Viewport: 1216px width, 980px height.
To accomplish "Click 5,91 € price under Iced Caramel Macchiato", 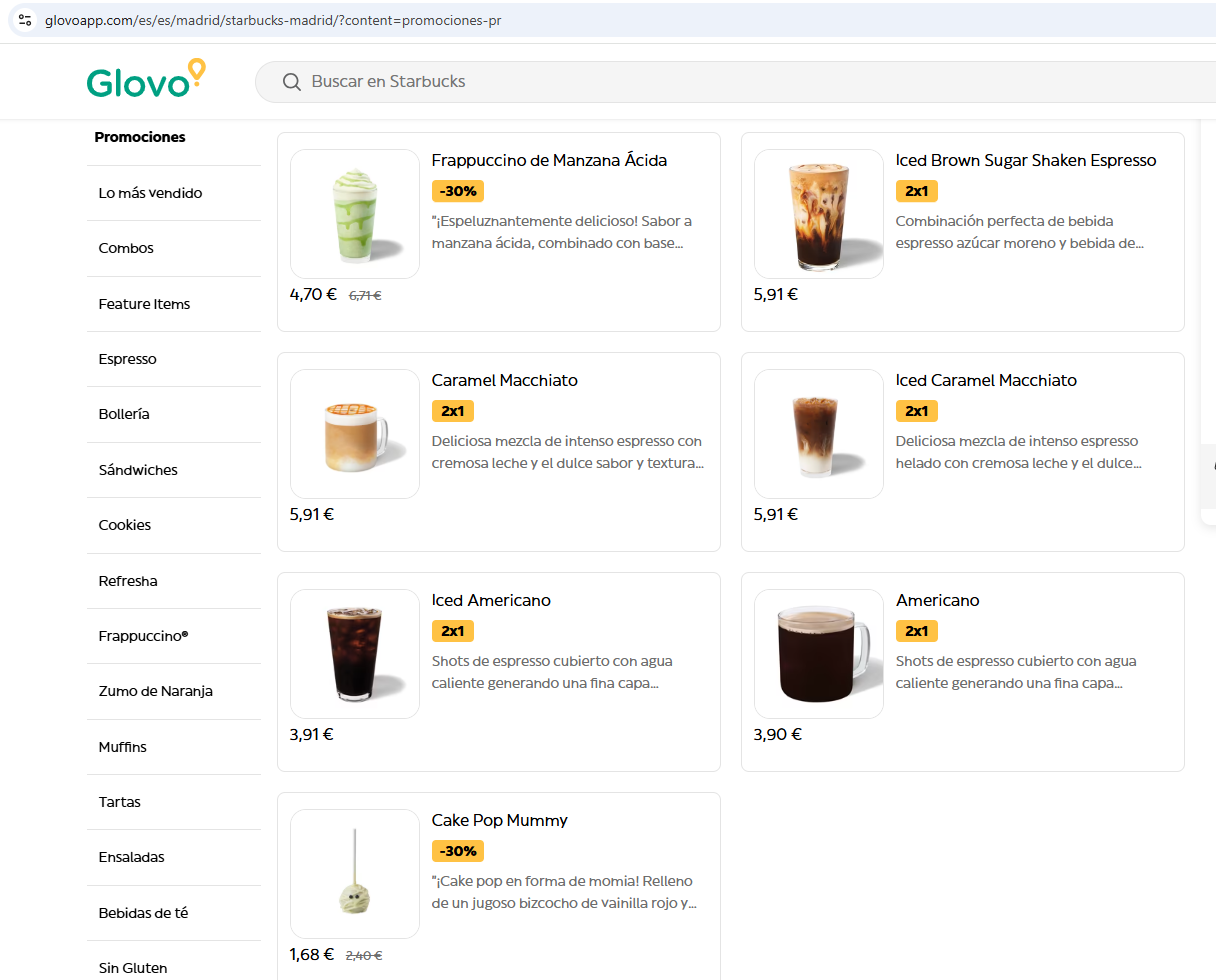I will 776,514.
